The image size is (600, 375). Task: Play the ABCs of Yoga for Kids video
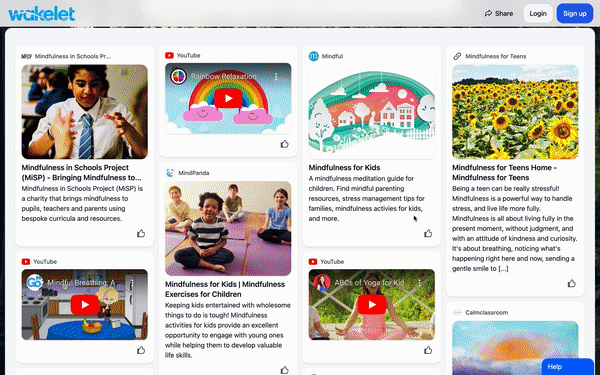click(x=372, y=305)
